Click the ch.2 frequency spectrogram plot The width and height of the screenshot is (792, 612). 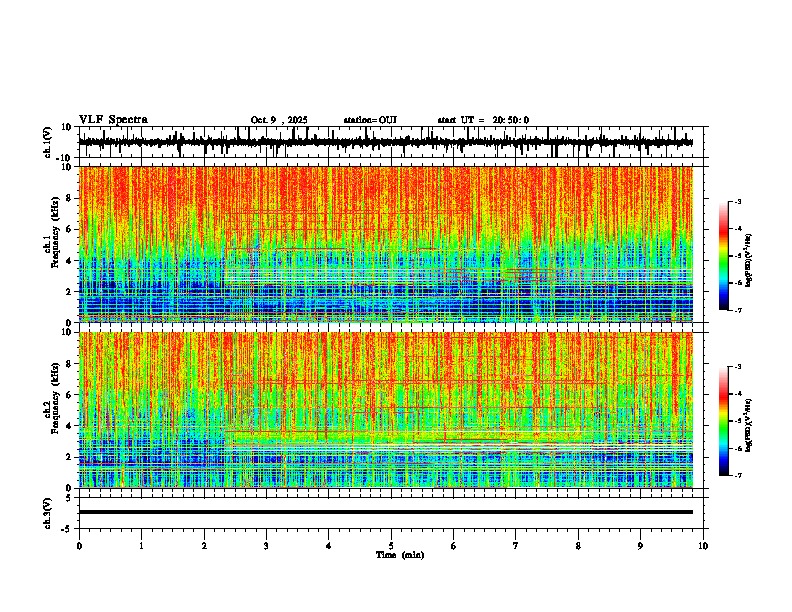[385, 410]
